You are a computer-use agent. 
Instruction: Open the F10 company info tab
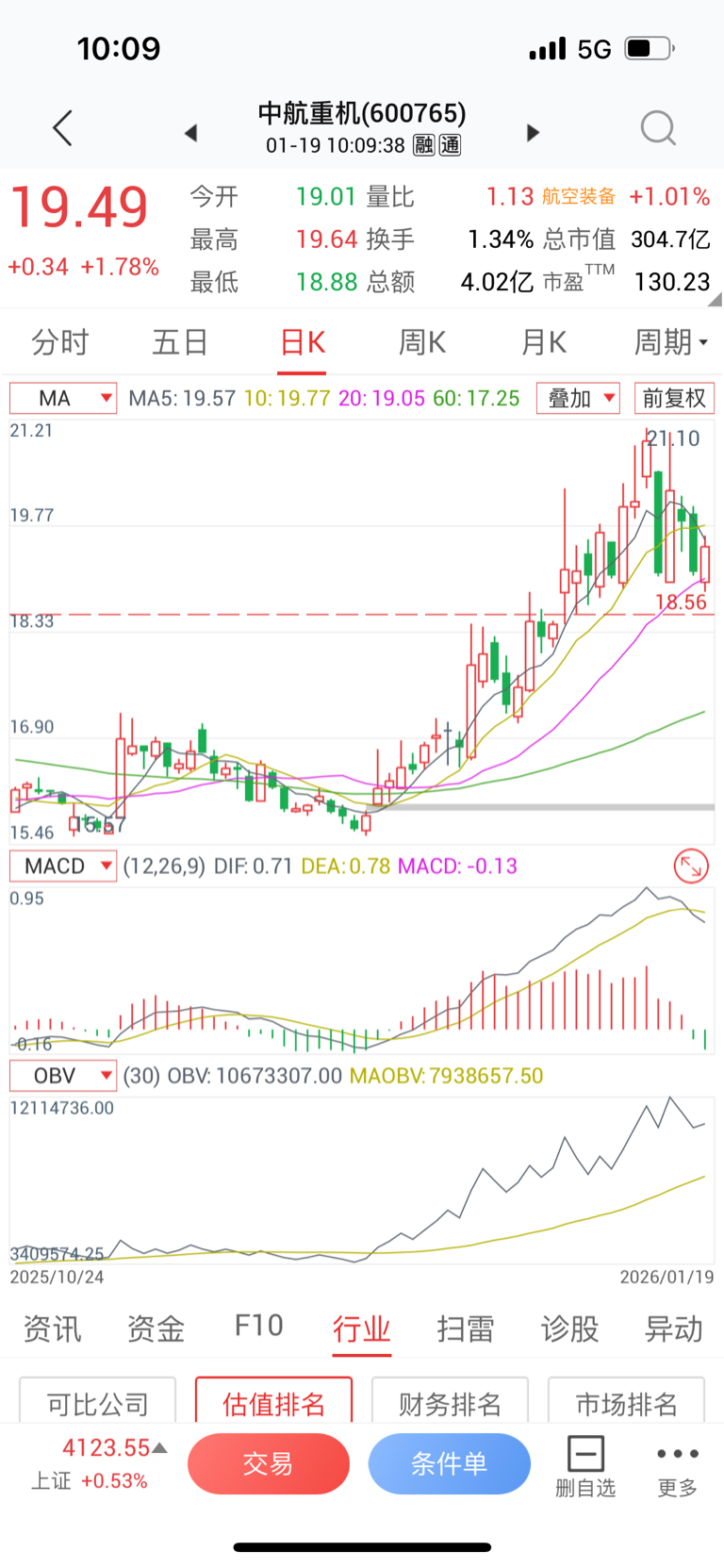[258, 1326]
